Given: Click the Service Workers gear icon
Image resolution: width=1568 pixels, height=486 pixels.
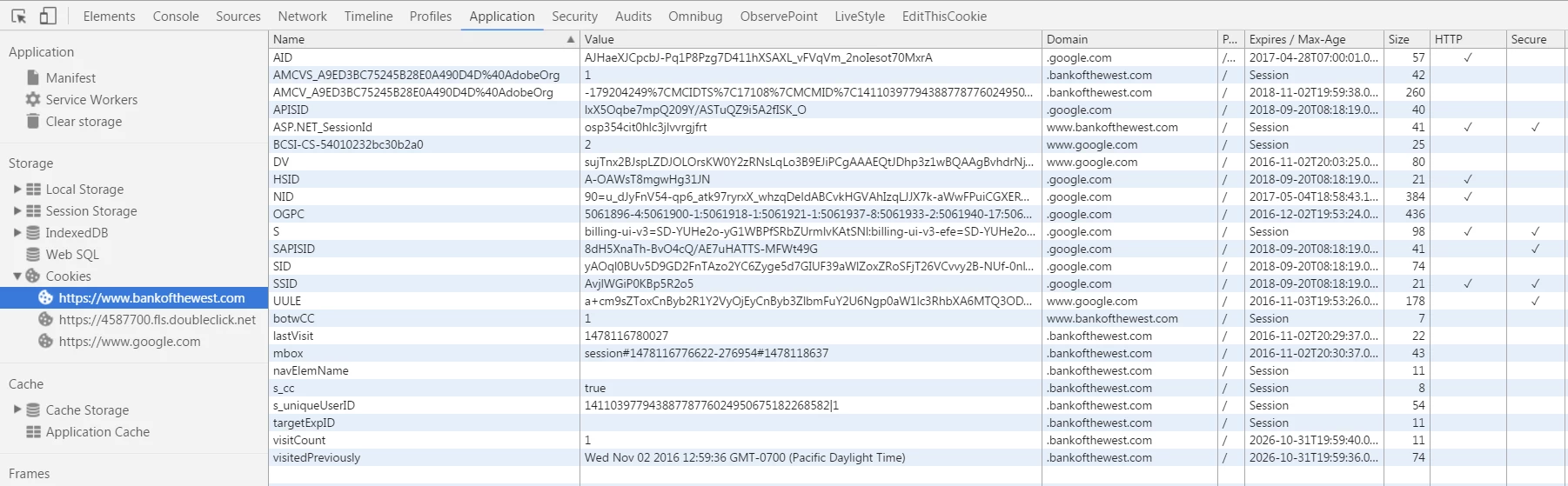Looking at the screenshot, I should 33,99.
